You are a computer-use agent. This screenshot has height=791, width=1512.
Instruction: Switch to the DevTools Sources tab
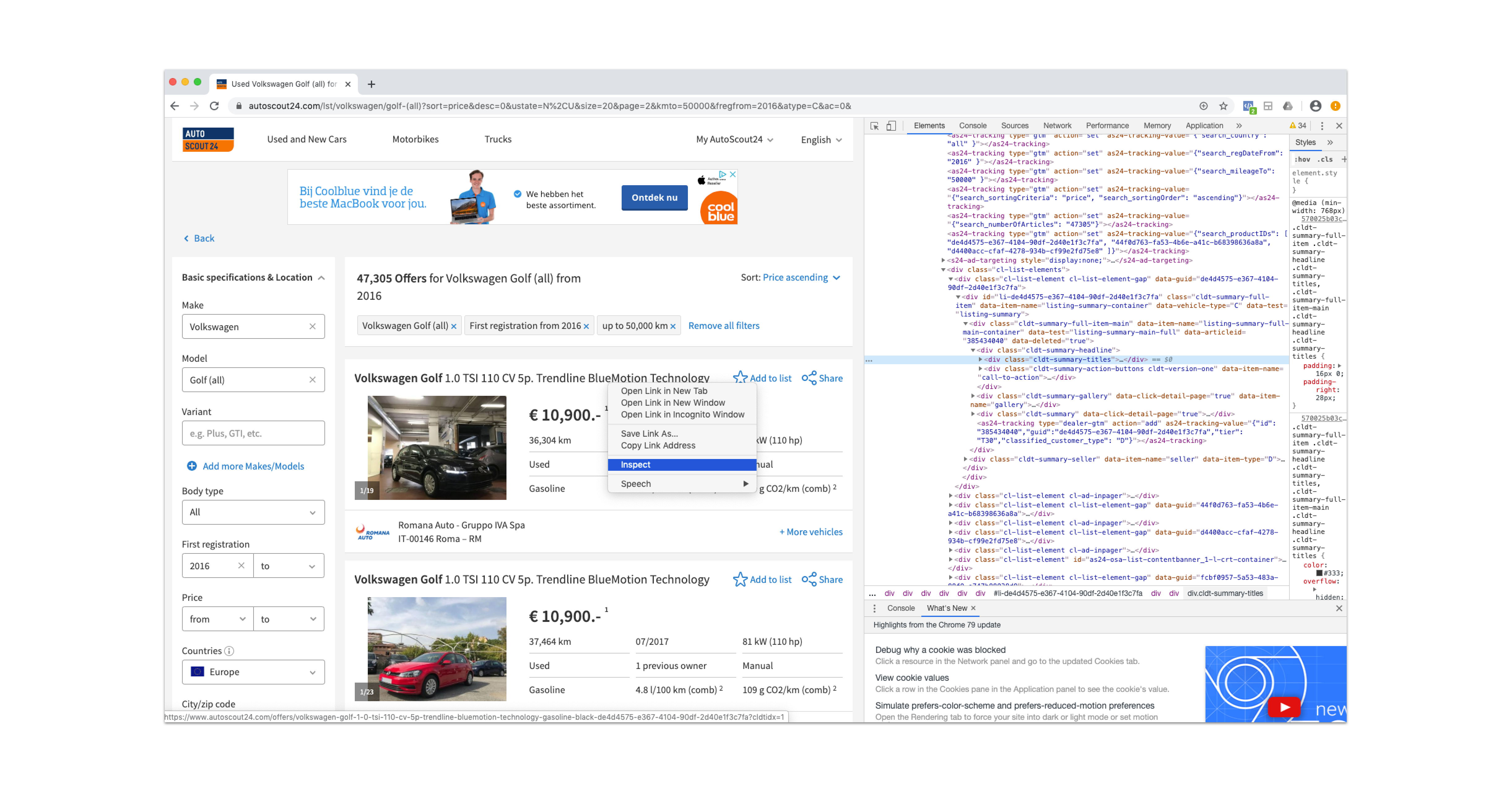pos(1015,126)
